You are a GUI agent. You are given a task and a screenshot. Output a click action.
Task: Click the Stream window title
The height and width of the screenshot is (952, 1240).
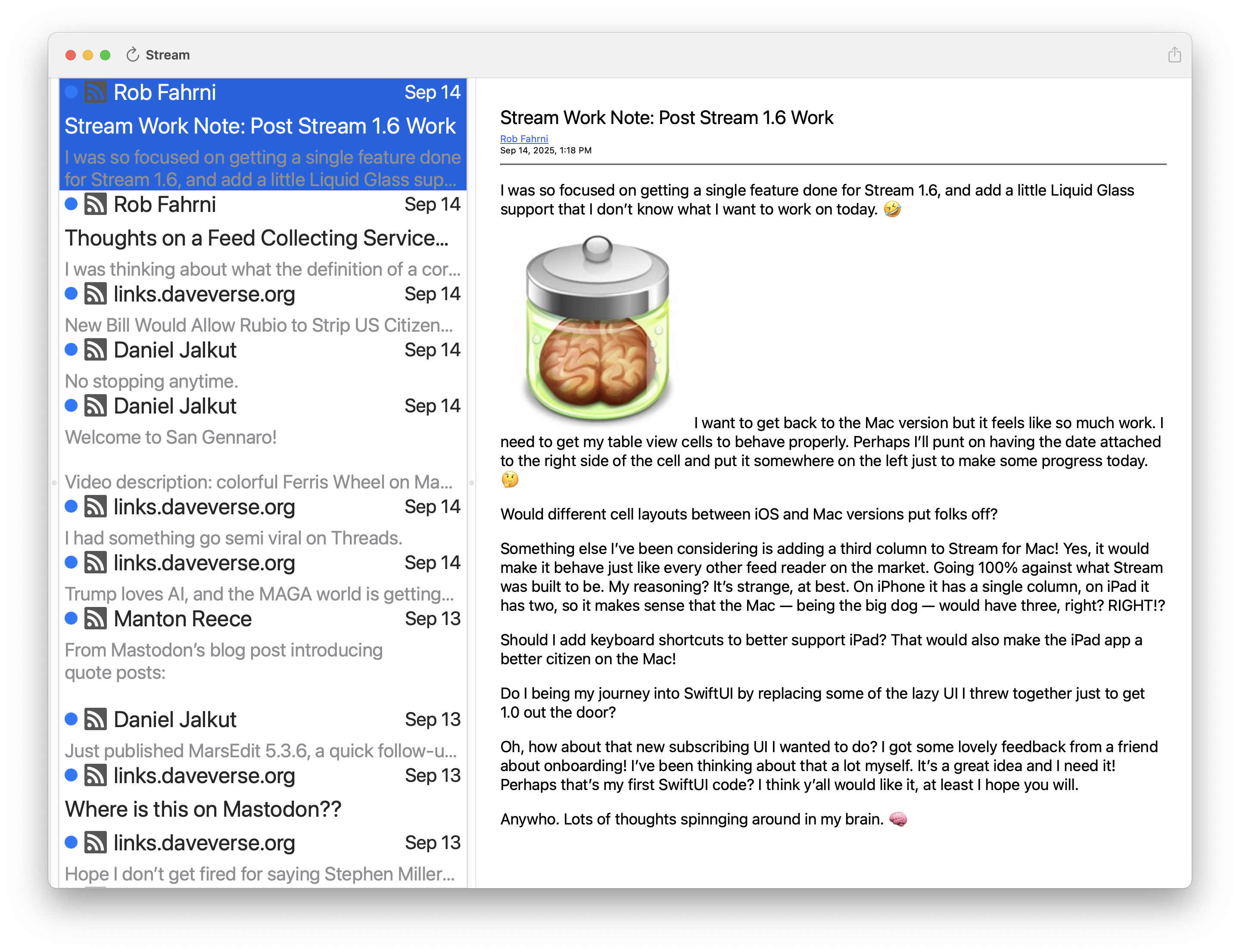coord(168,55)
